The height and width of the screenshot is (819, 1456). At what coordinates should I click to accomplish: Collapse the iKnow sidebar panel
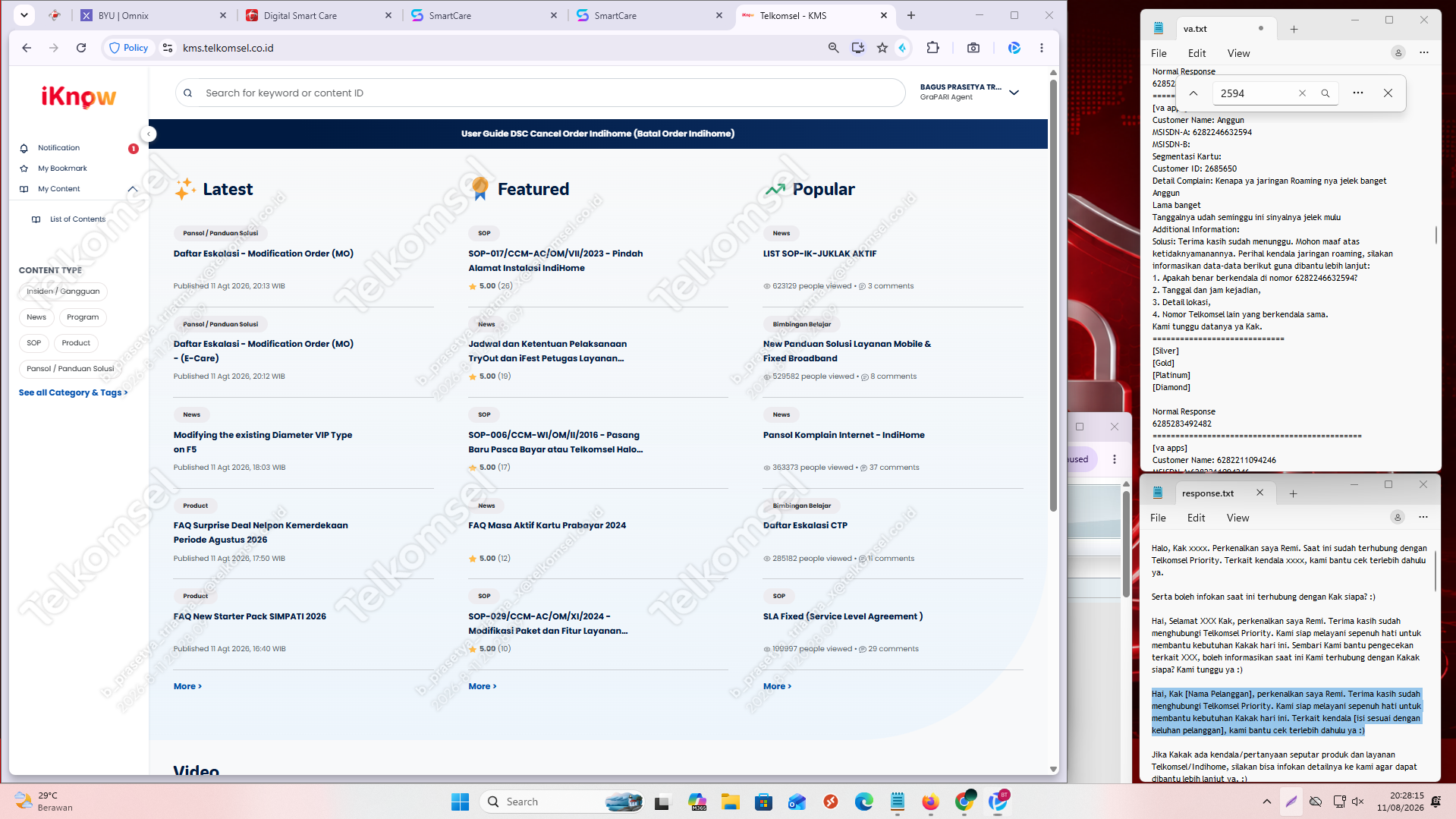click(149, 134)
